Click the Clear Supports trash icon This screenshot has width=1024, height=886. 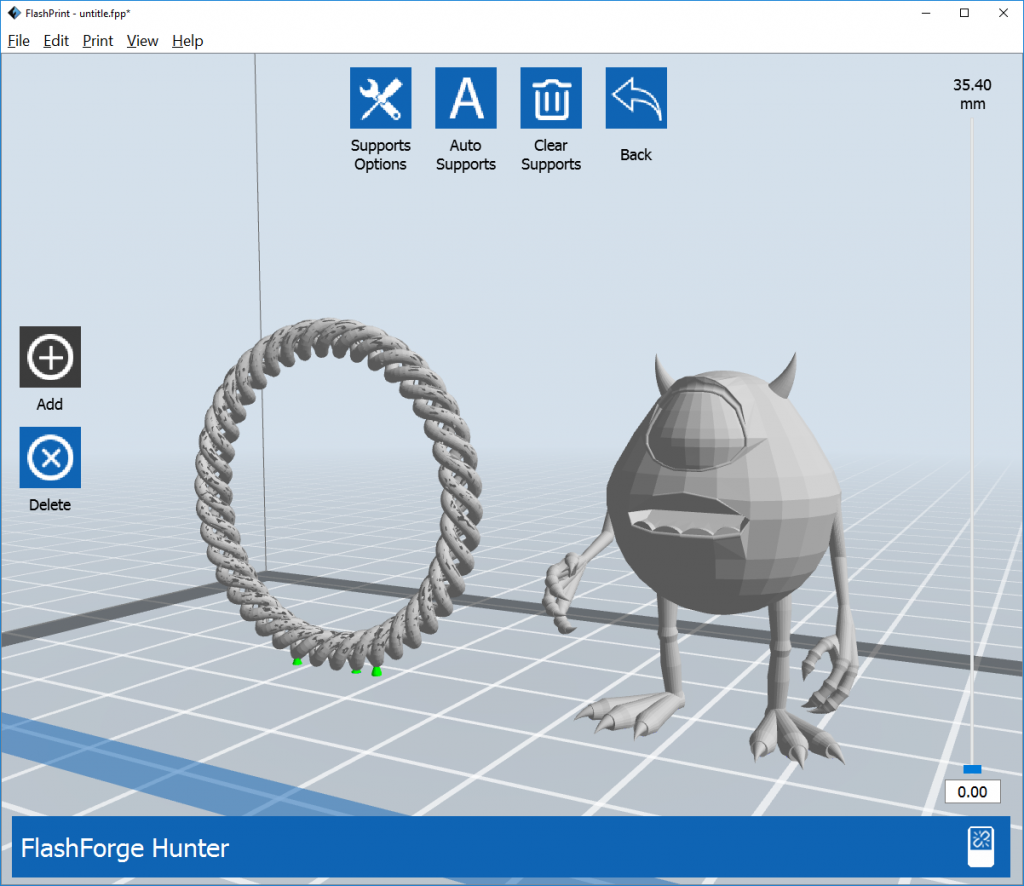tap(551, 98)
